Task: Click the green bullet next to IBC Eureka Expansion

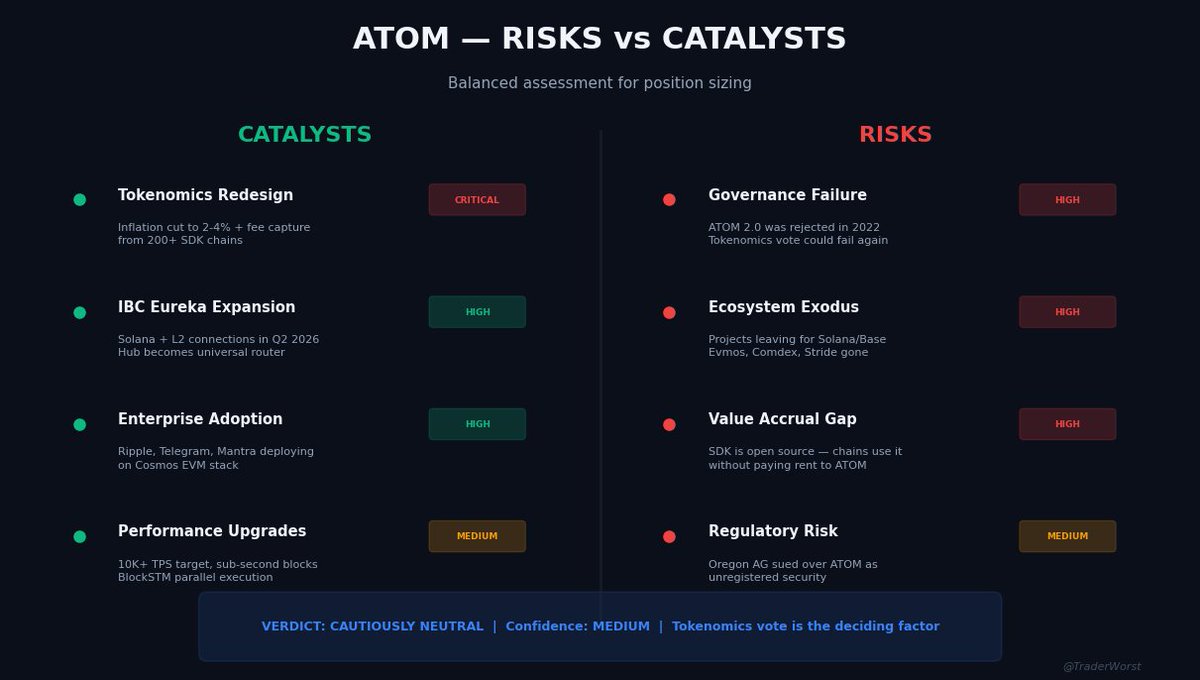Action: point(79,312)
